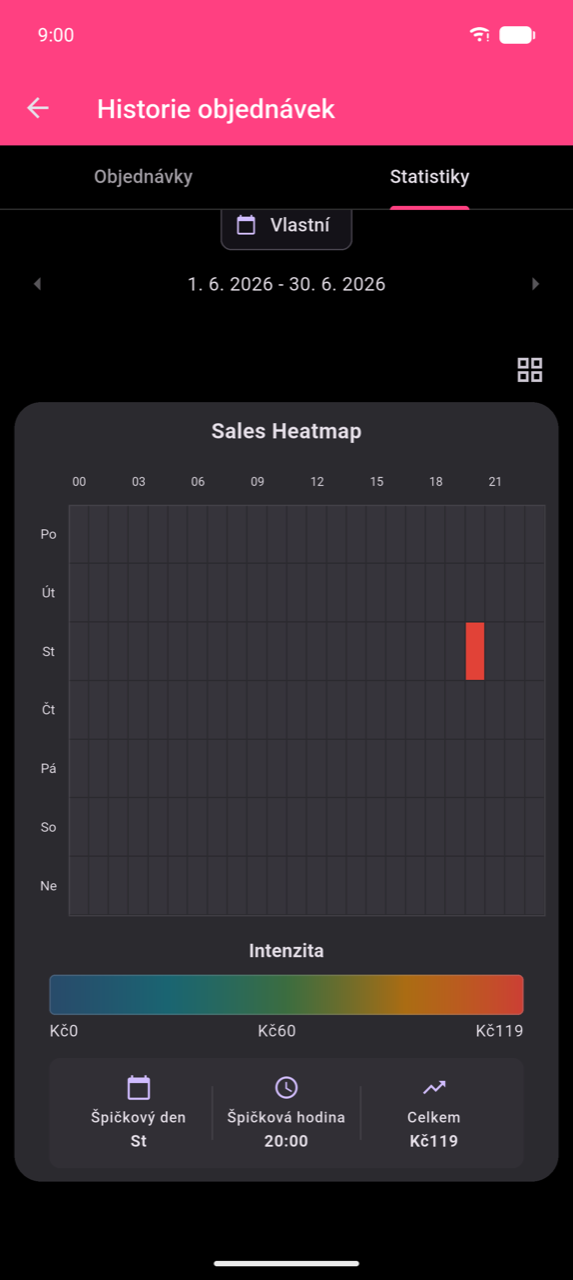
Task: Click the Sales Heatmap title
Action: 286,431
